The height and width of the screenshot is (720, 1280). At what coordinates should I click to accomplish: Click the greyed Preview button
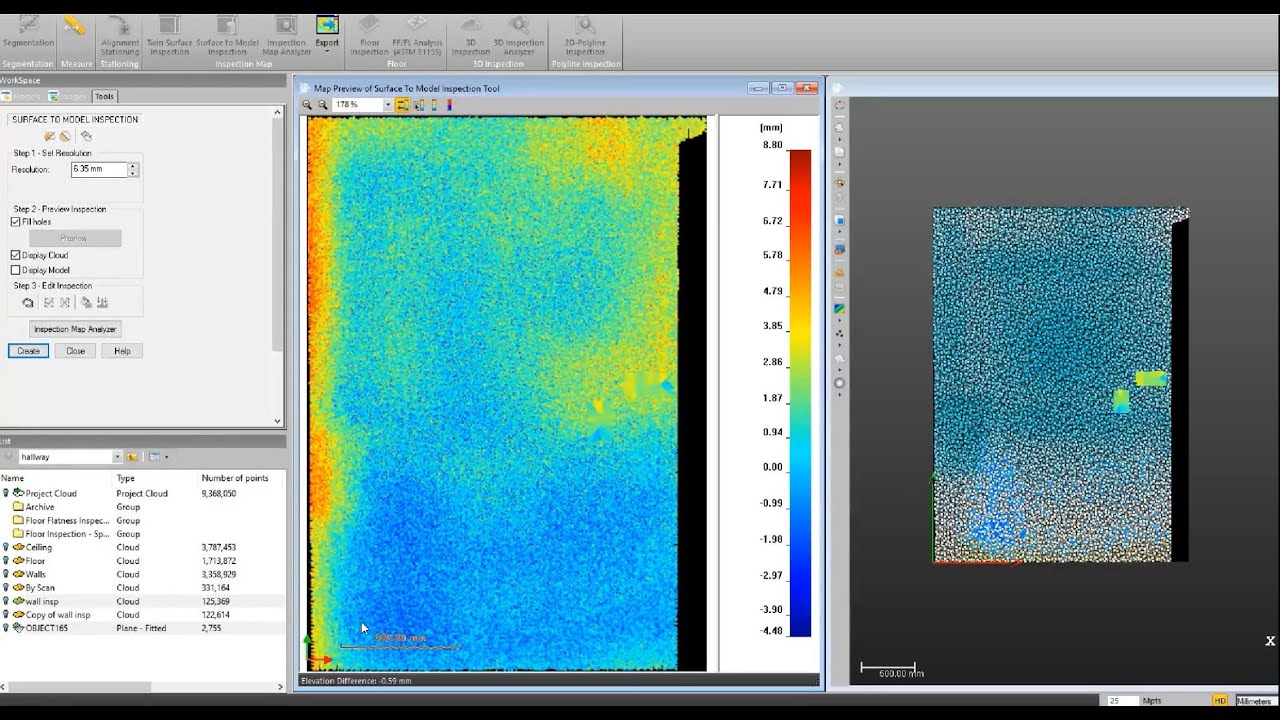pyautogui.click(x=75, y=238)
